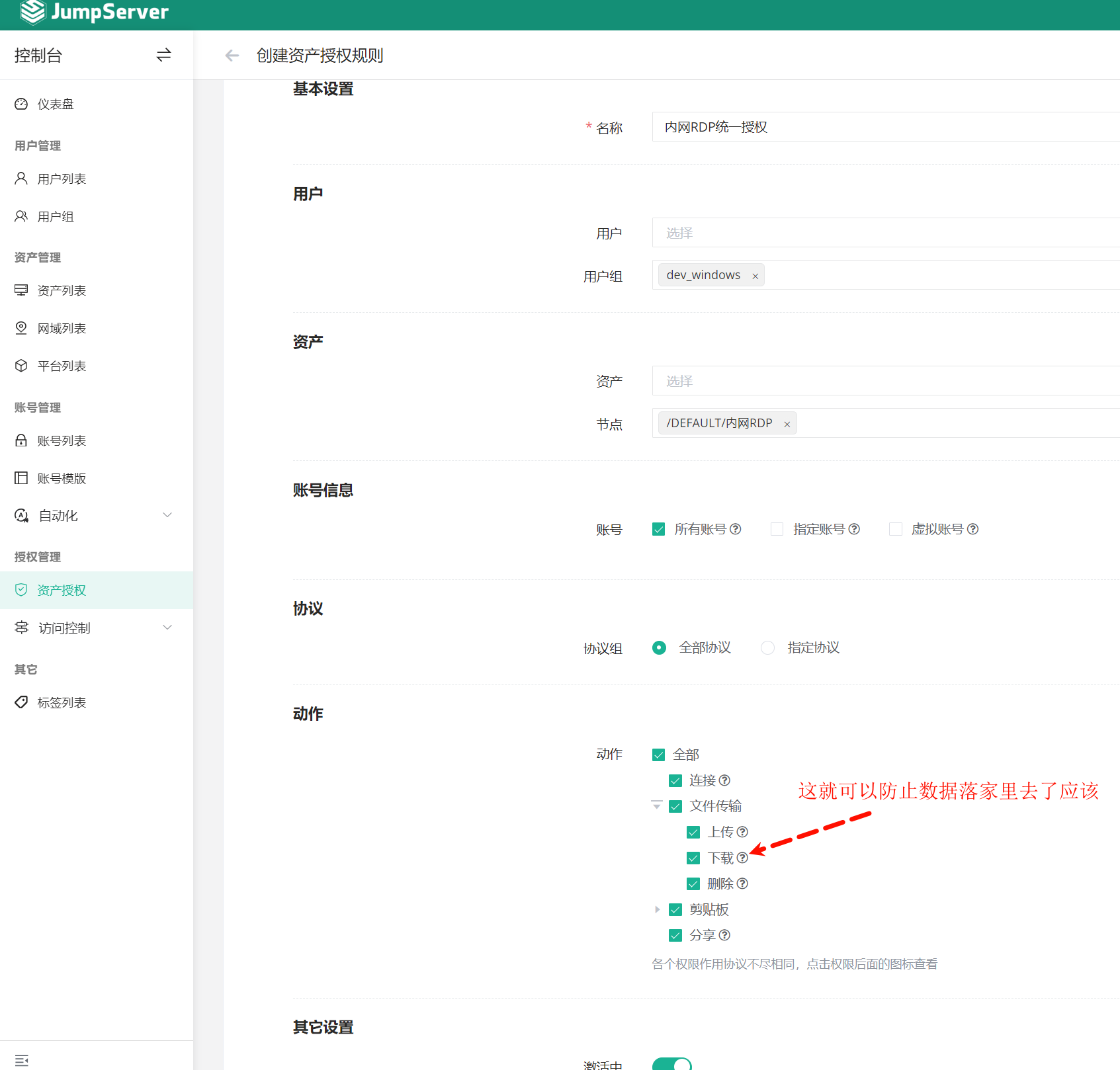The width and height of the screenshot is (1120, 1070).
Task: Uncheck the 下载 download permission checkbox
Action: [693, 858]
